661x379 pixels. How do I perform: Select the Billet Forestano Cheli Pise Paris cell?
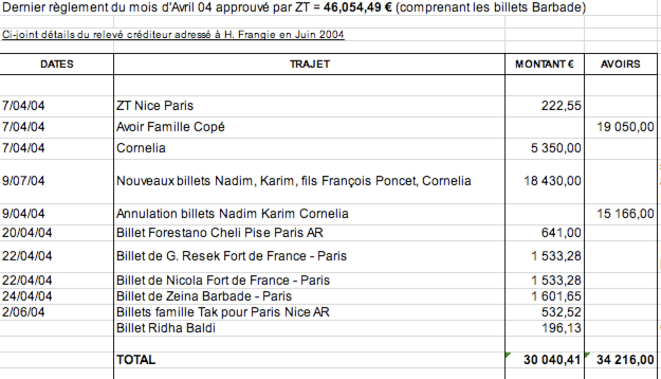309,233
